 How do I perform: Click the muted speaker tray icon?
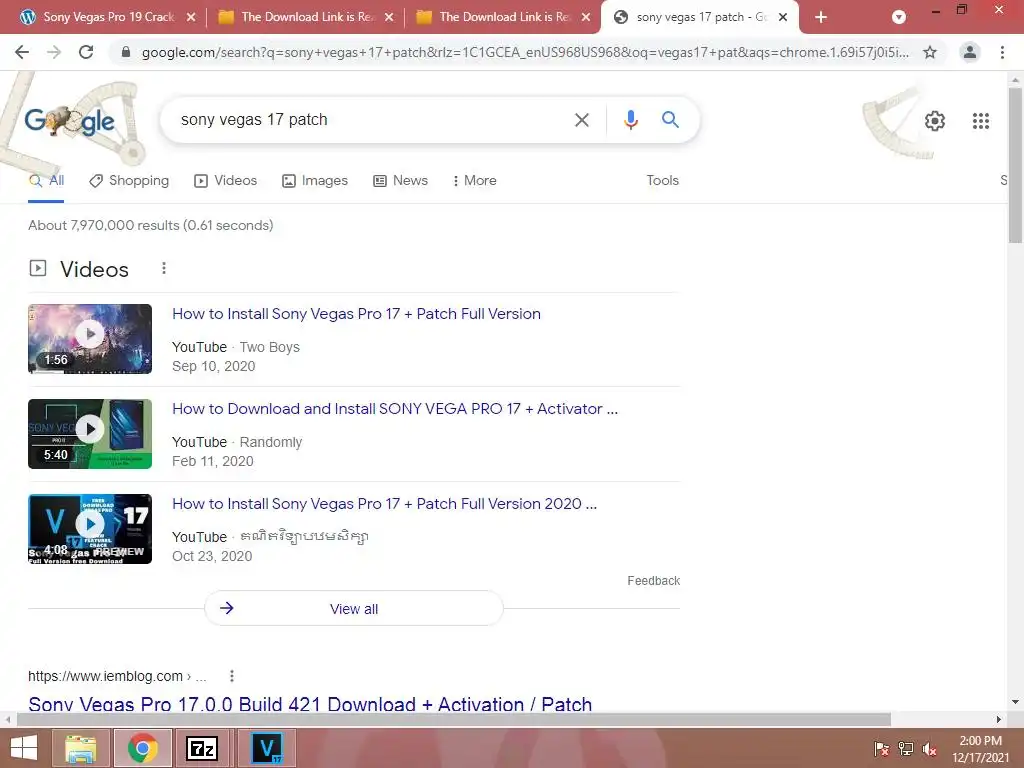tap(929, 749)
